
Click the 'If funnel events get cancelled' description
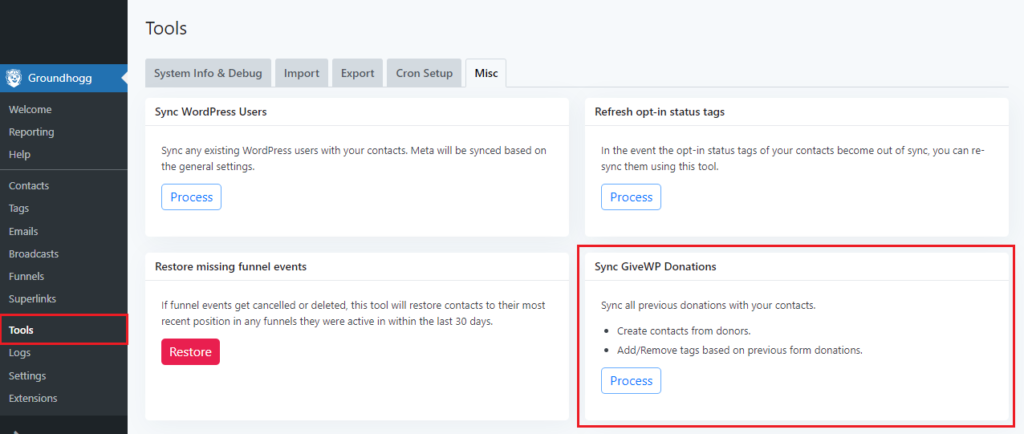pyautogui.click(x=353, y=313)
